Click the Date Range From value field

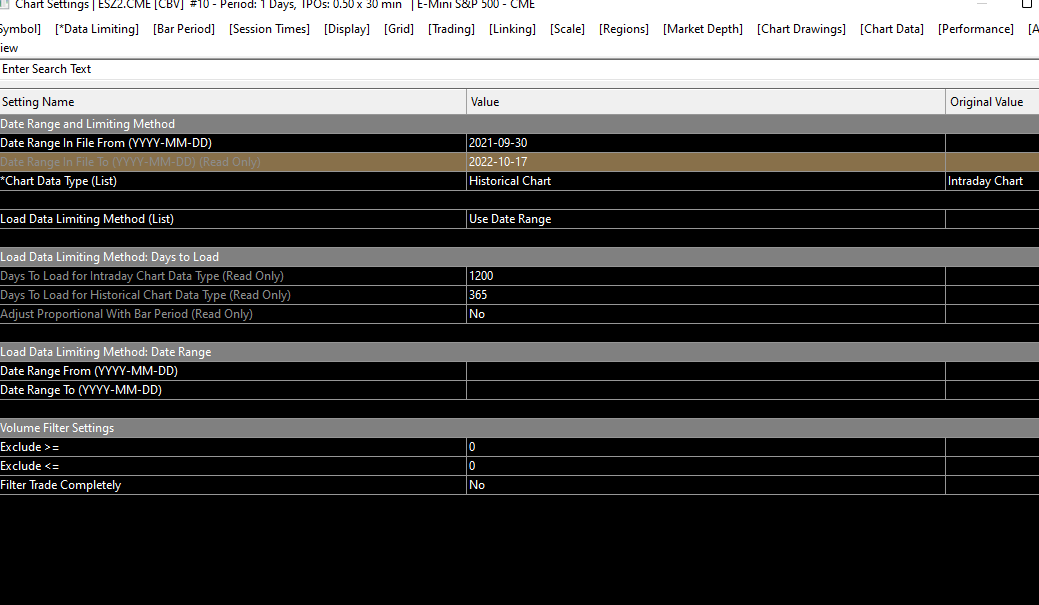(706, 371)
